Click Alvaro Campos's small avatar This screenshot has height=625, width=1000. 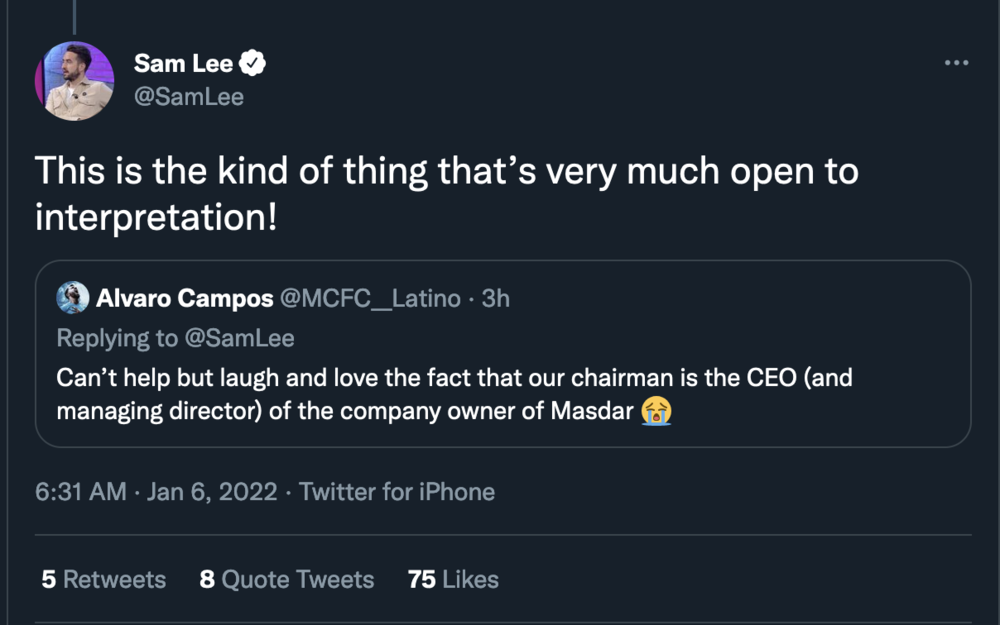73,298
